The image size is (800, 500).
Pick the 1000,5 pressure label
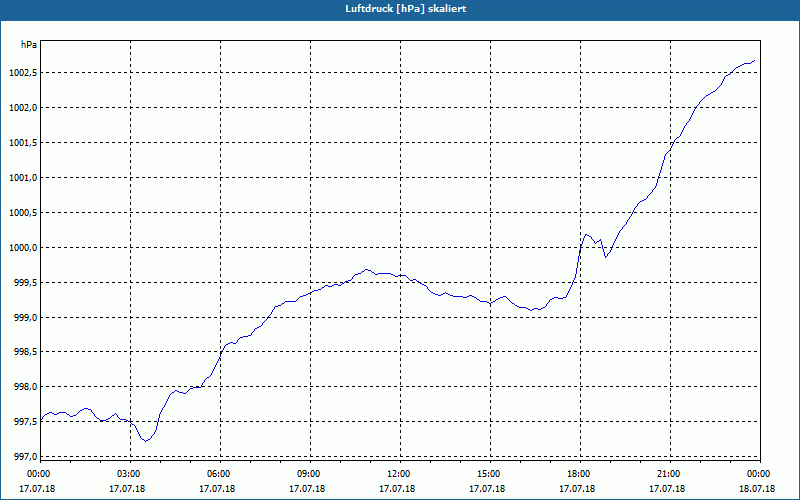(23, 213)
